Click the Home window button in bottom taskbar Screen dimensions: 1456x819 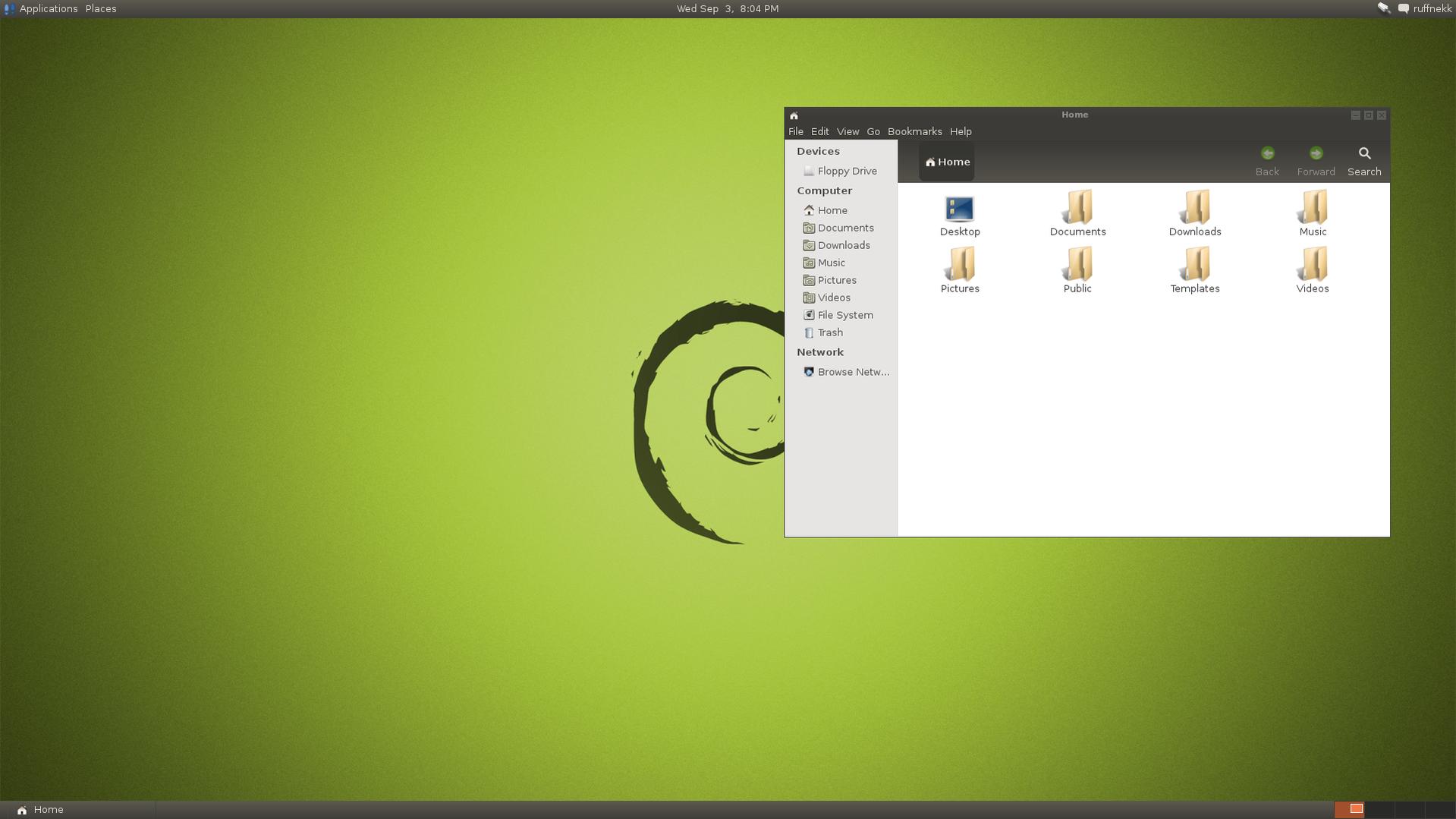(79, 810)
